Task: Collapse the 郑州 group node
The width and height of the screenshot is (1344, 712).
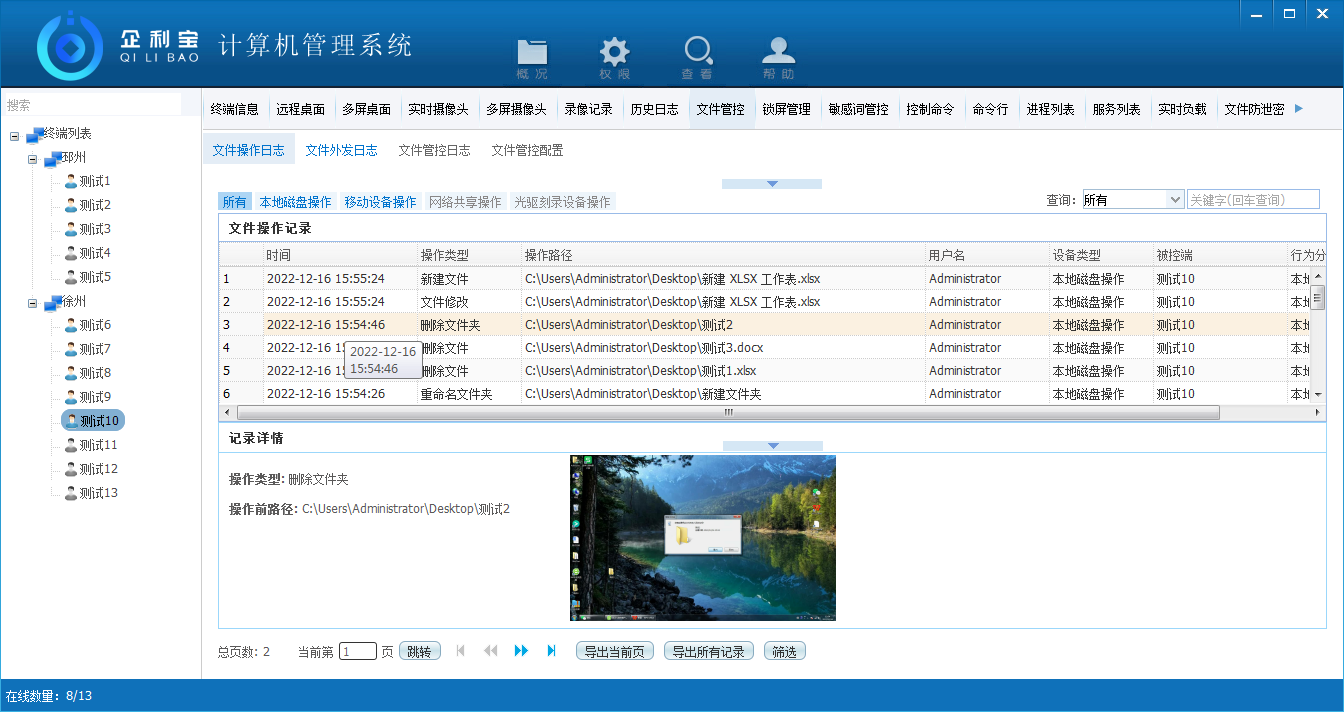Action: coord(33,158)
